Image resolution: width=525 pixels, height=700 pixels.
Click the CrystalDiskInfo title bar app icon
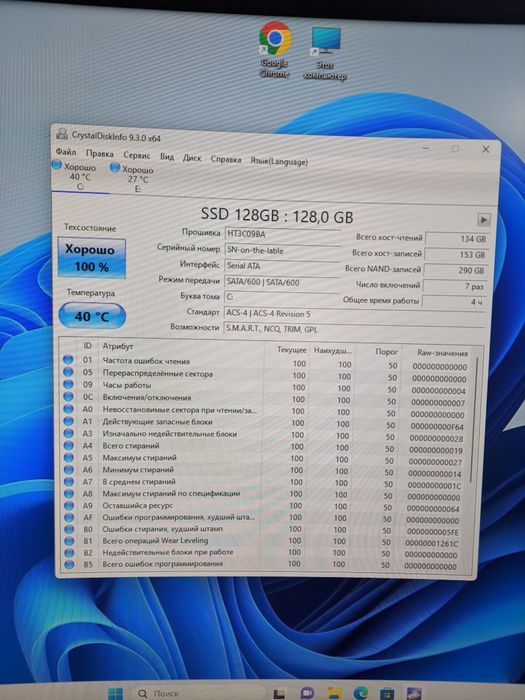62,133
